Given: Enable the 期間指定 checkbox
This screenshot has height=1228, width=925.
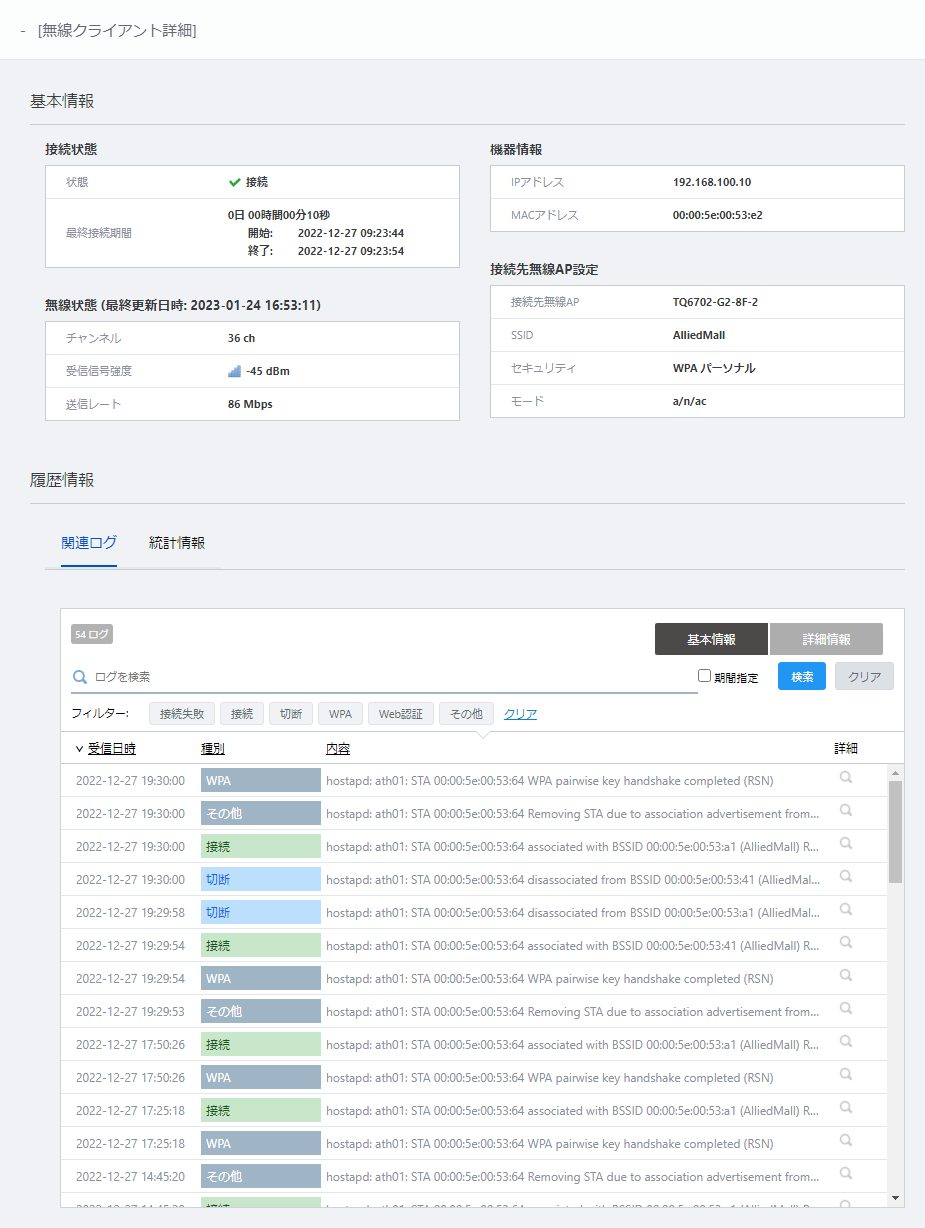Looking at the screenshot, I should [x=705, y=676].
